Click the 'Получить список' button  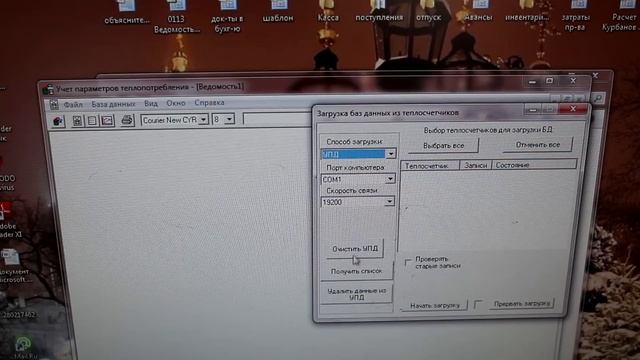[x=356, y=271]
